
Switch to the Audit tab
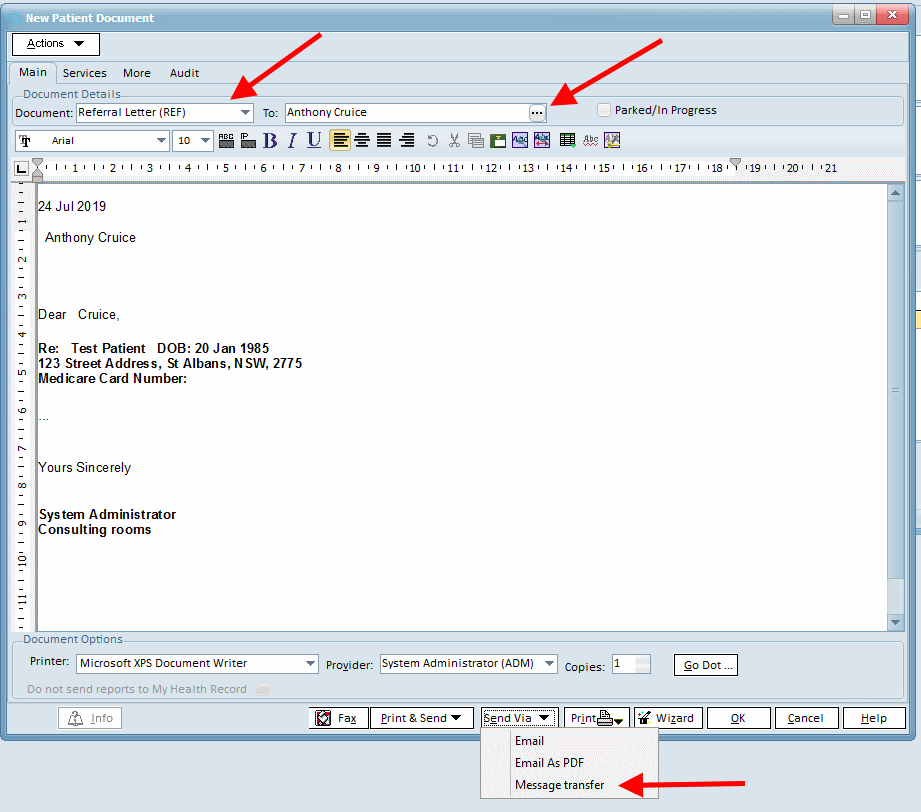pyautogui.click(x=184, y=73)
